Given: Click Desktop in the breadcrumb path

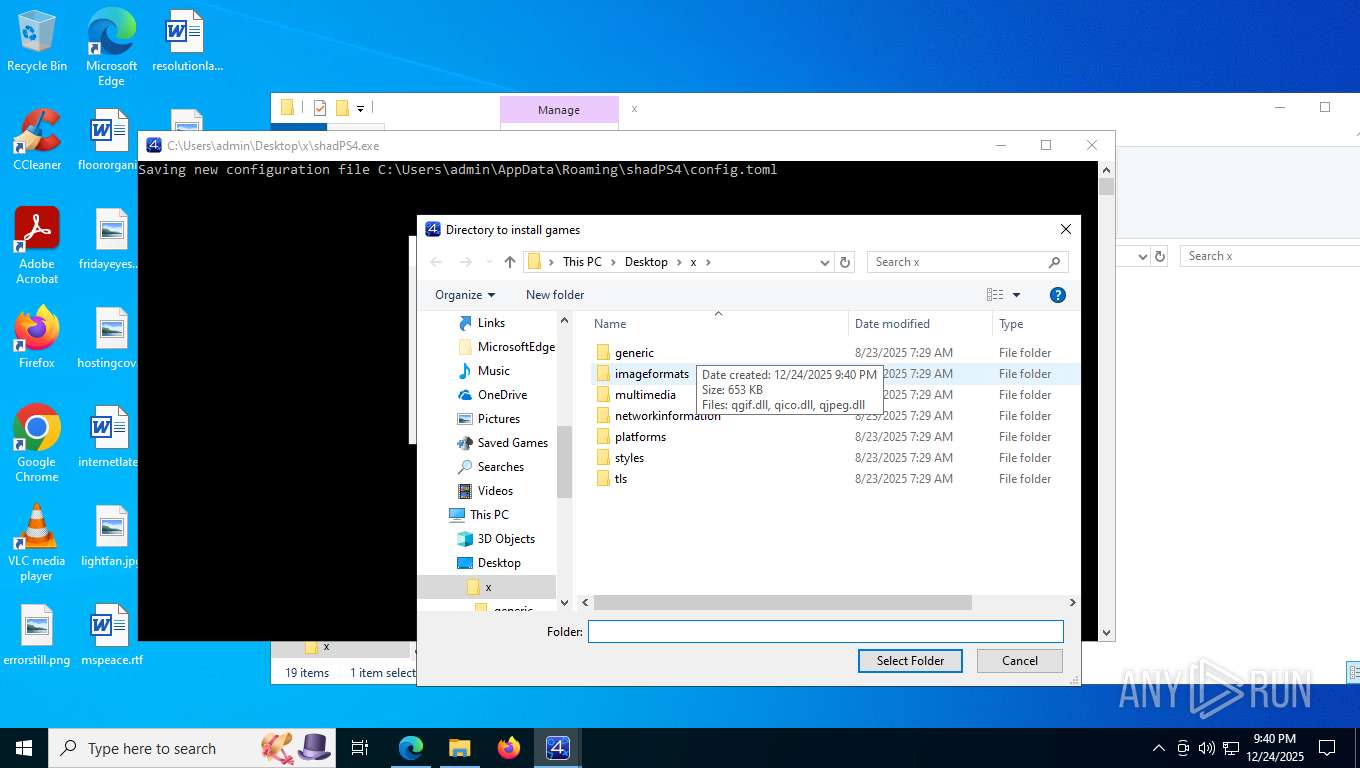Looking at the screenshot, I should tap(646, 262).
